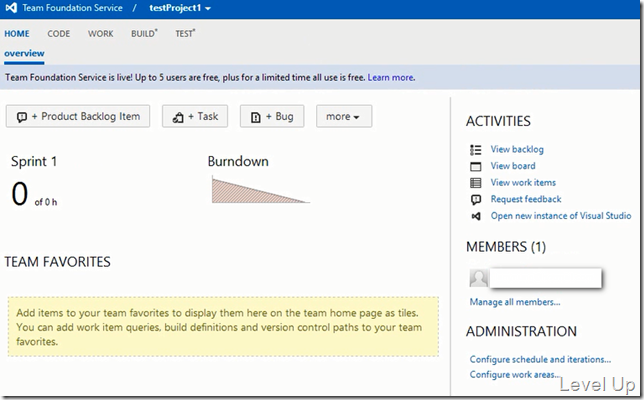Click the Burndown chart thumbnail

click(261, 189)
